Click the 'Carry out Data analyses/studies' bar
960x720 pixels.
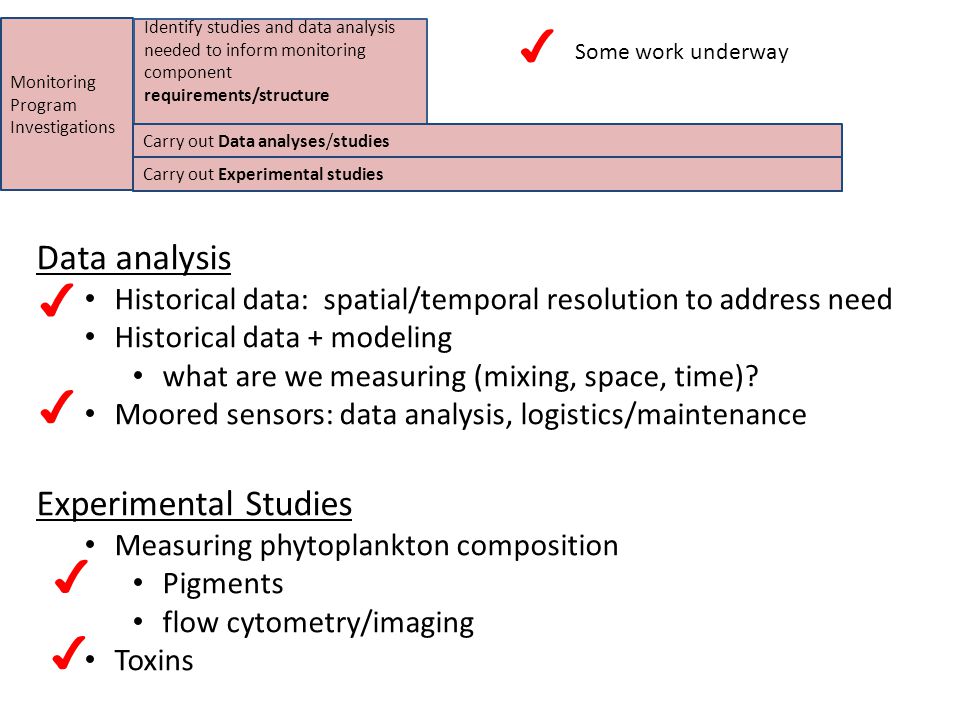point(487,141)
